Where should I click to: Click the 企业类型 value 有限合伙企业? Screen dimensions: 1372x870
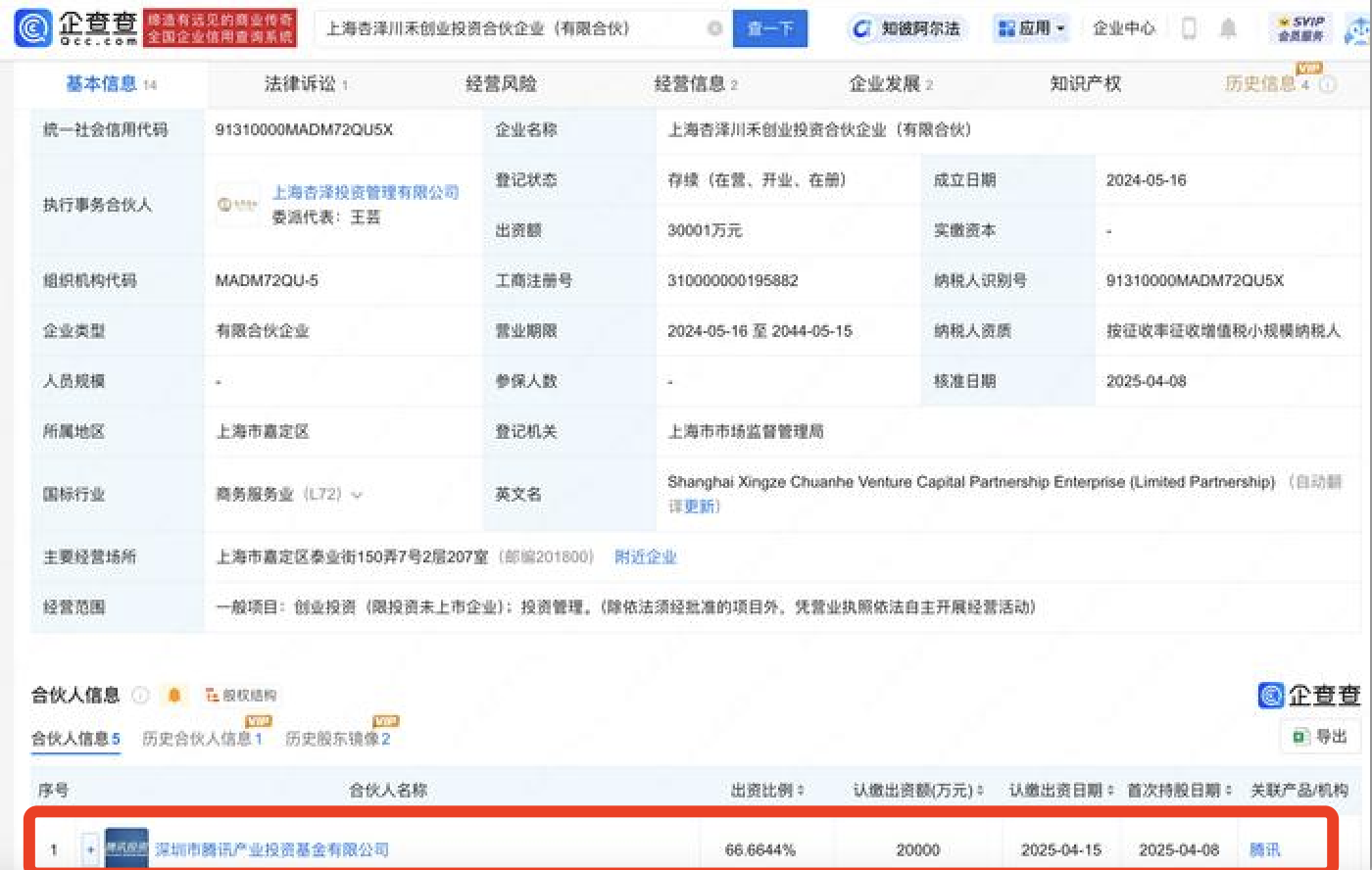(x=263, y=331)
